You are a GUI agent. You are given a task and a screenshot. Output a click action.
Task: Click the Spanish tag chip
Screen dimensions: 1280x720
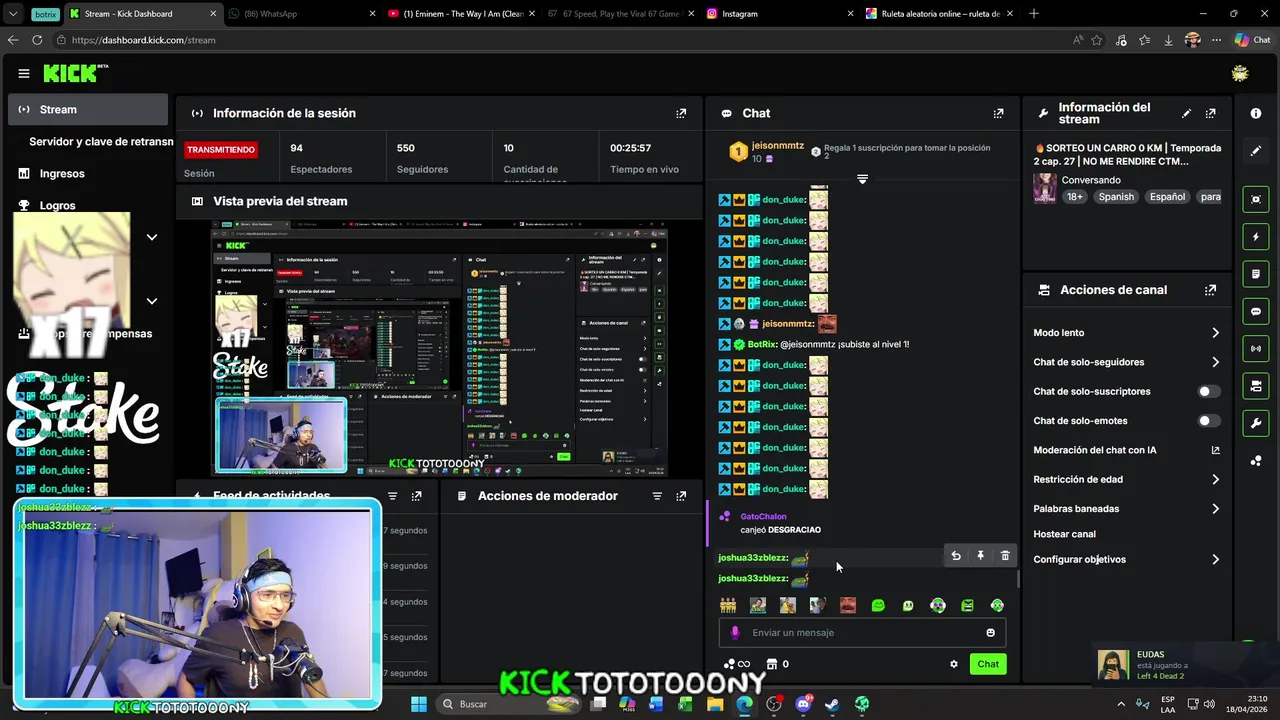[x=1116, y=197]
